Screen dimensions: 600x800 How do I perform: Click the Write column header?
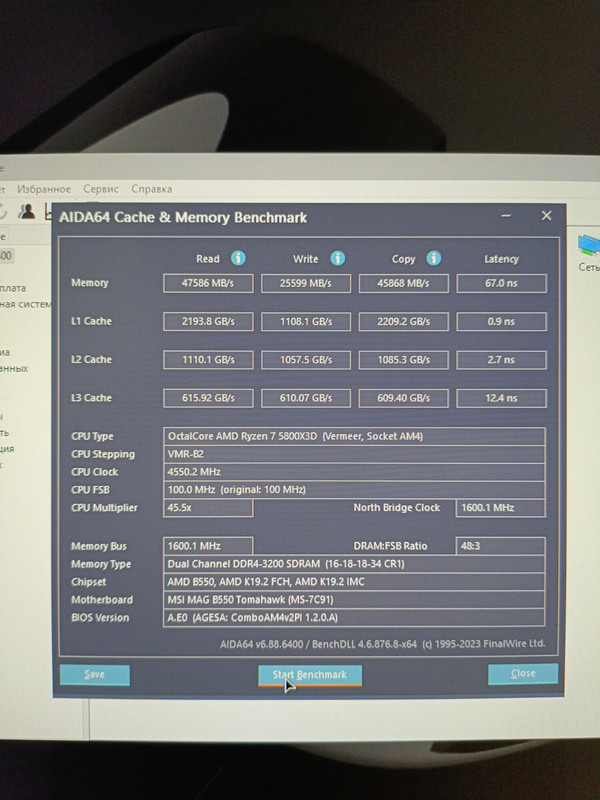[306, 259]
